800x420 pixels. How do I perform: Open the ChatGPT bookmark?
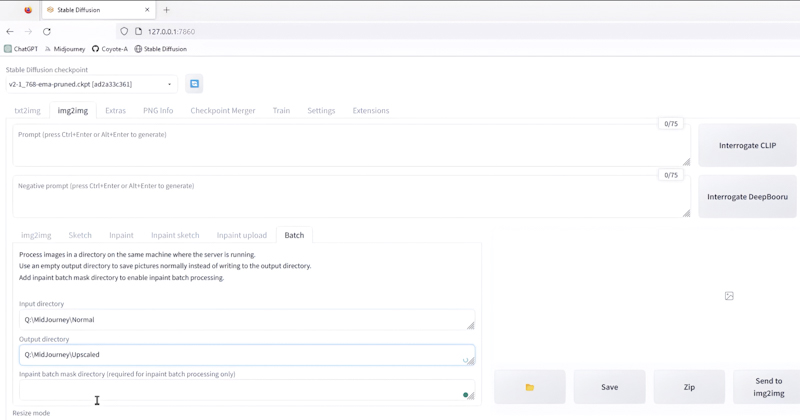[21, 49]
